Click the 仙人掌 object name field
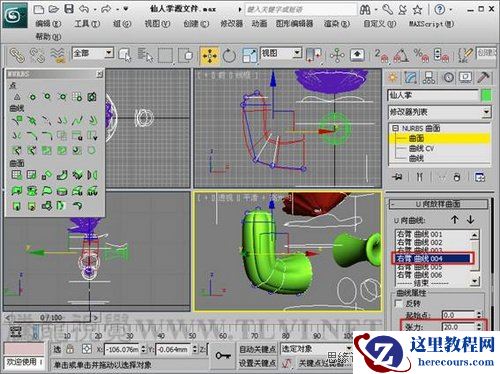The height and width of the screenshot is (374, 500). click(433, 96)
